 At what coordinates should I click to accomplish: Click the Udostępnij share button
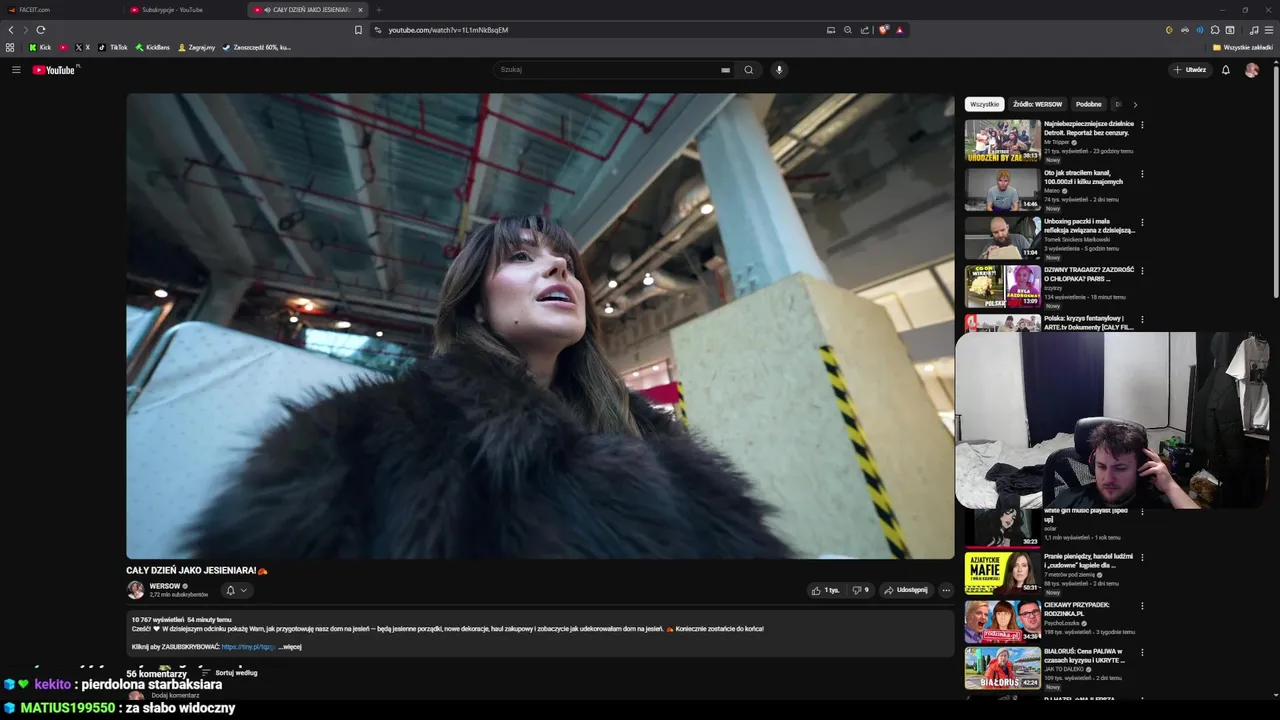click(x=906, y=590)
